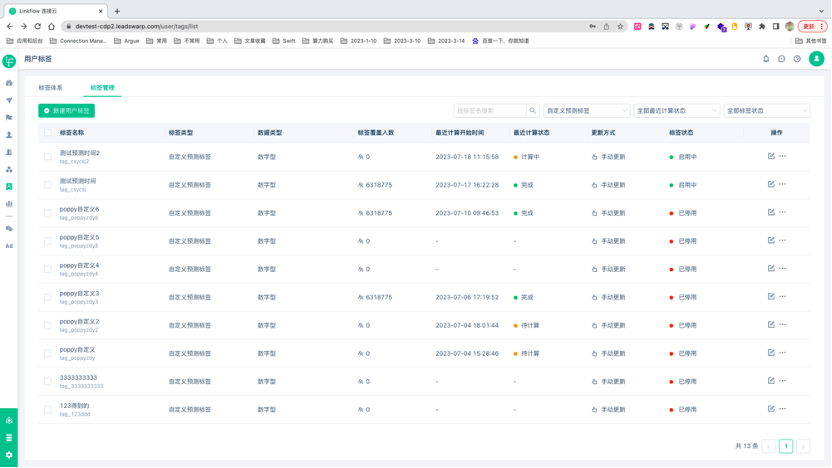
Task: Check the 测试预测时间2 row checkbox
Action: (48, 157)
